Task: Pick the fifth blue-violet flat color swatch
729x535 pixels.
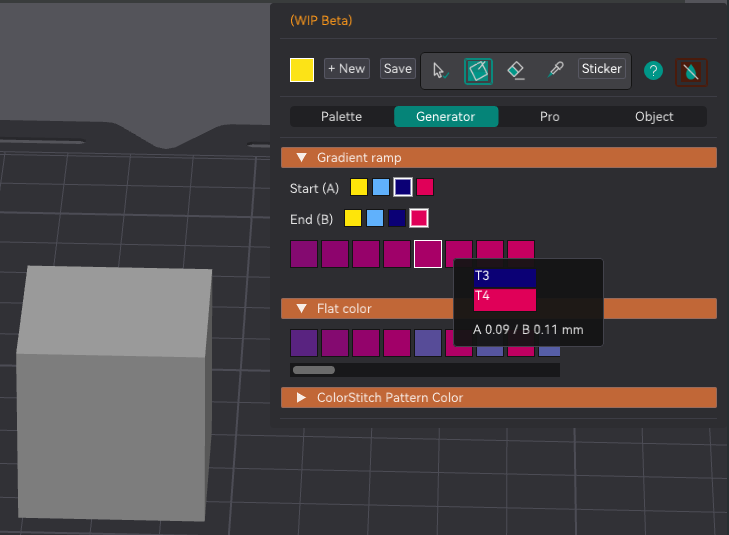Action: (x=428, y=343)
